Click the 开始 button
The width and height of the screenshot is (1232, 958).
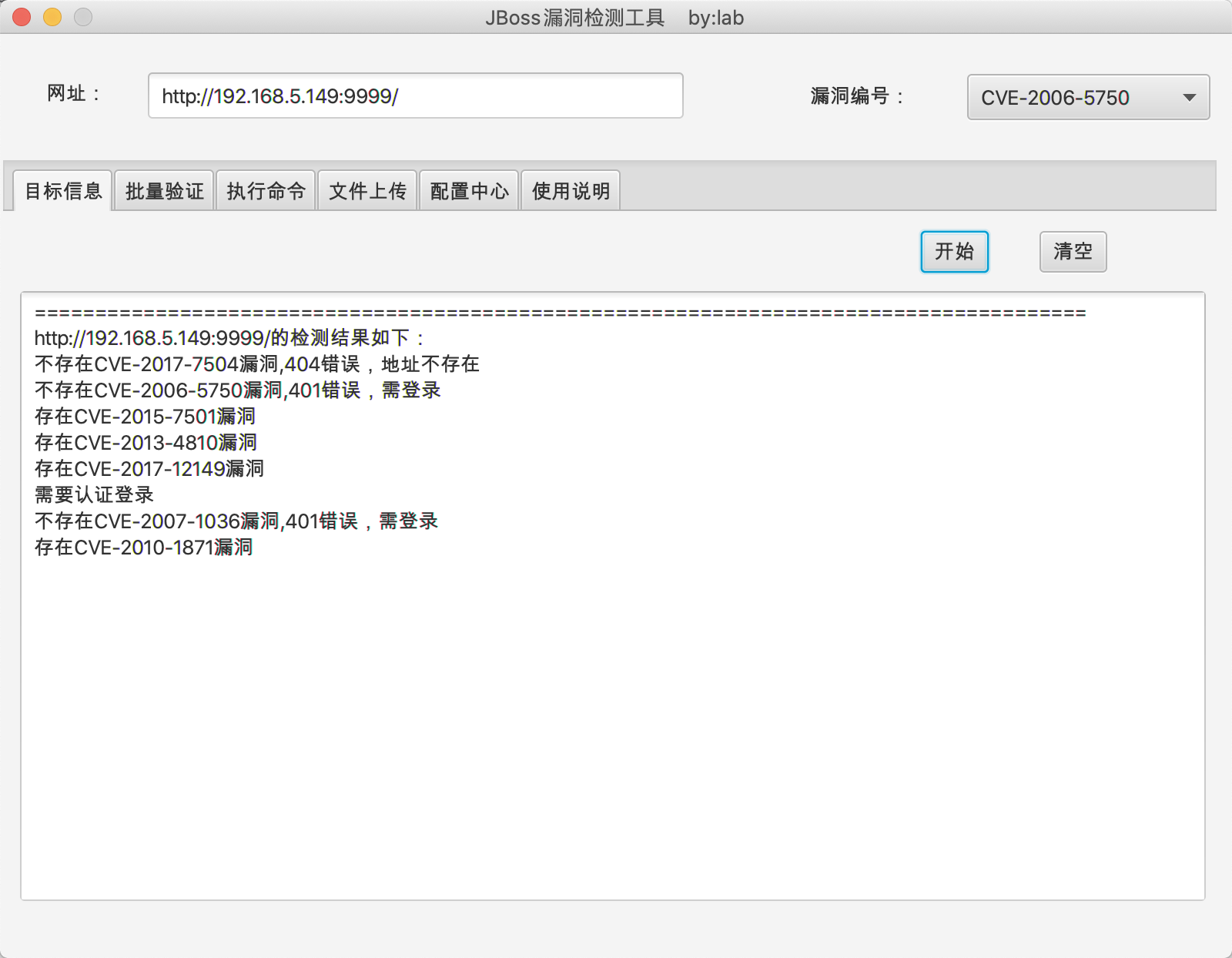click(x=955, y=252)
